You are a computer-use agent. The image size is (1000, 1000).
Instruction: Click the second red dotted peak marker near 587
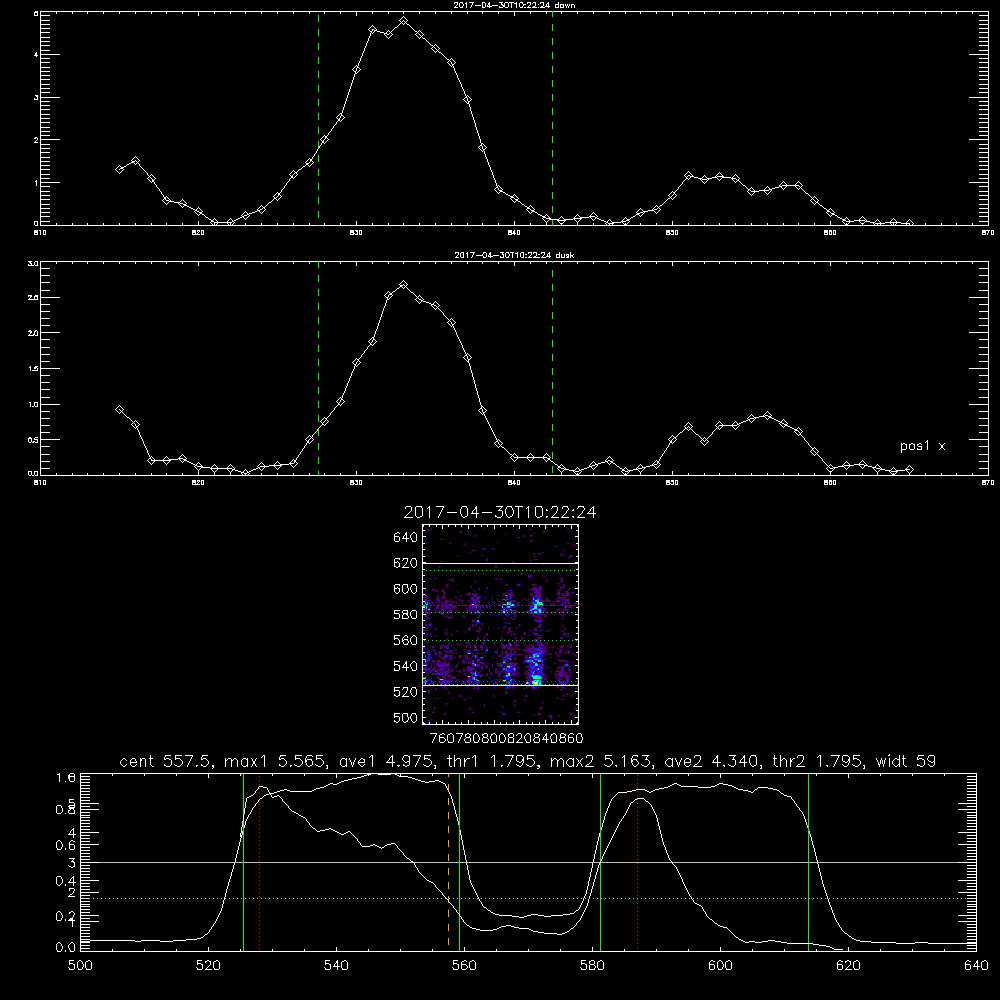637,861
